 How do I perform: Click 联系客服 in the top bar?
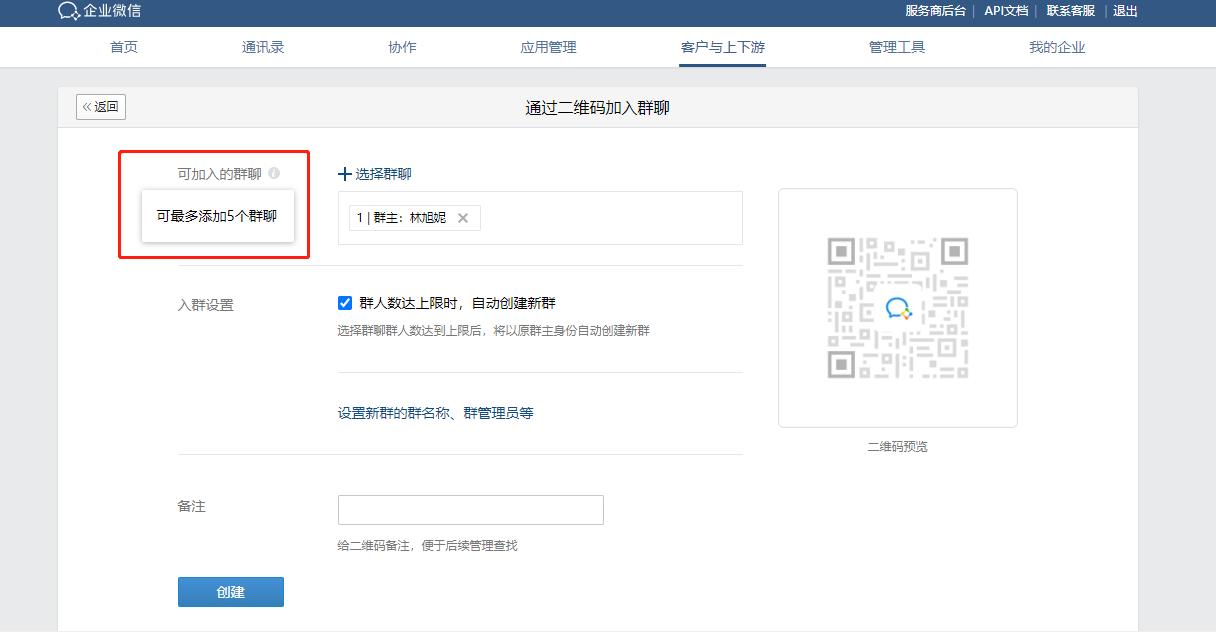click(1069, 11)
